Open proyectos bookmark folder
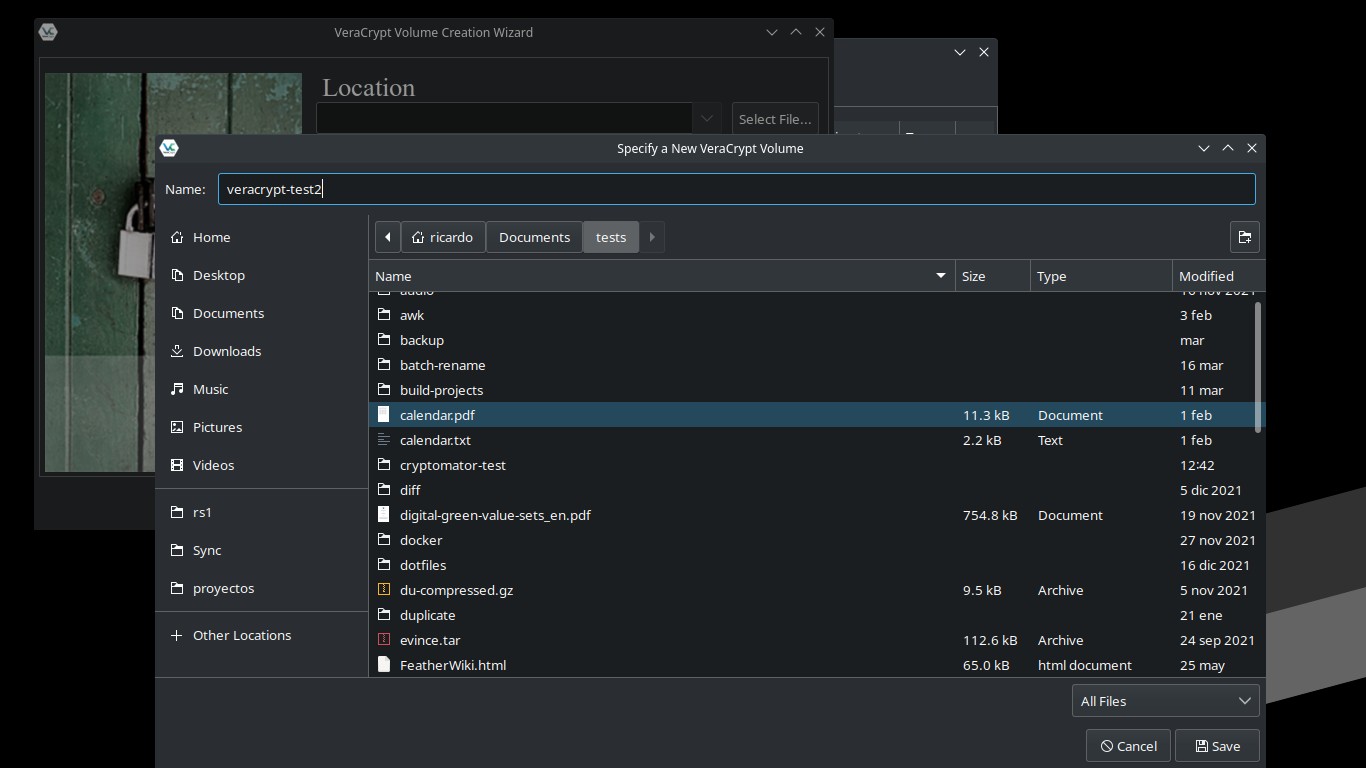This screenshot has height=768, width=1366. [223, 588]
